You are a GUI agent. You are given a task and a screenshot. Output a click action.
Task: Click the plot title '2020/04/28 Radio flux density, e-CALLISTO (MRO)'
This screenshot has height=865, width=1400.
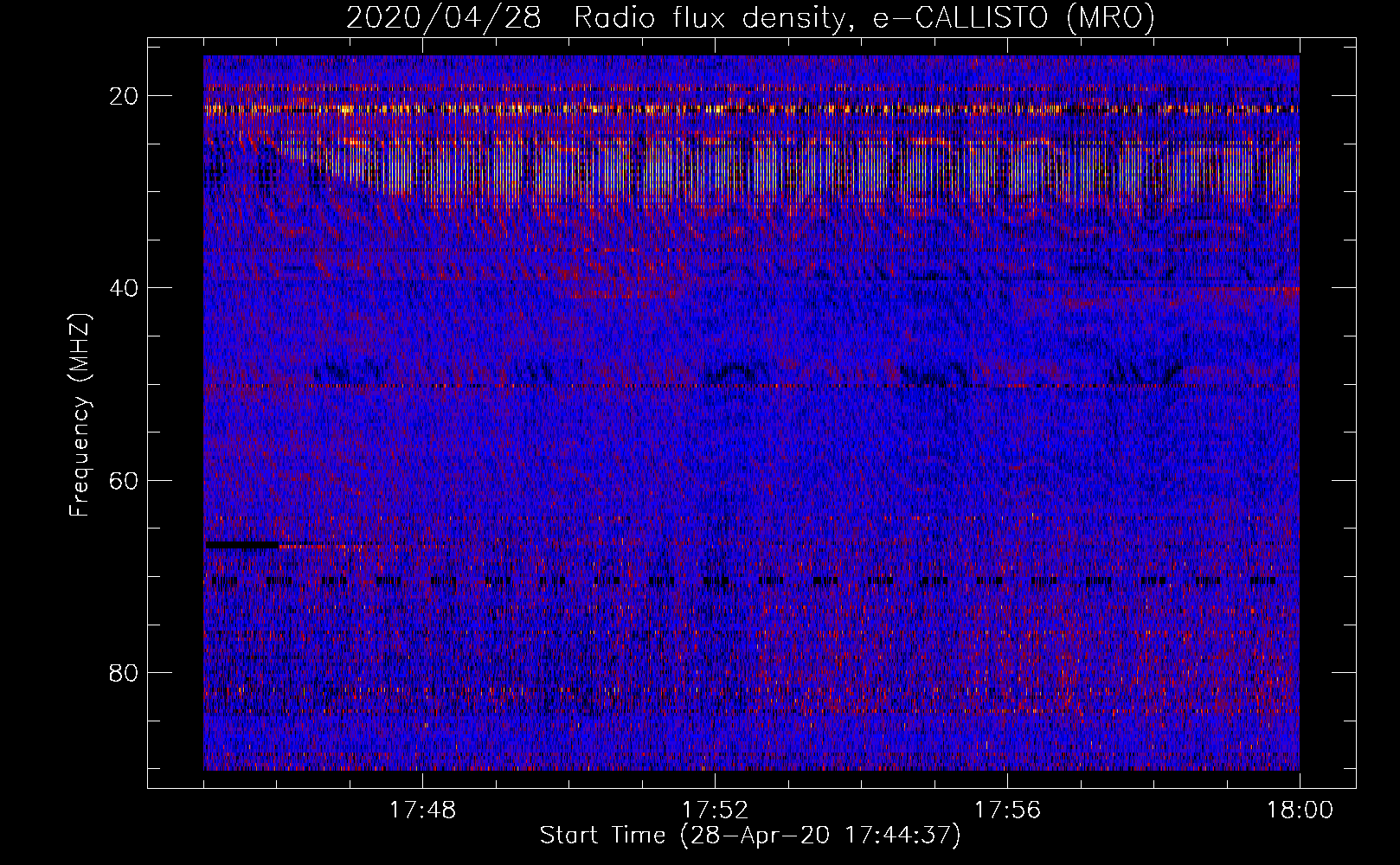coord(750,17)
